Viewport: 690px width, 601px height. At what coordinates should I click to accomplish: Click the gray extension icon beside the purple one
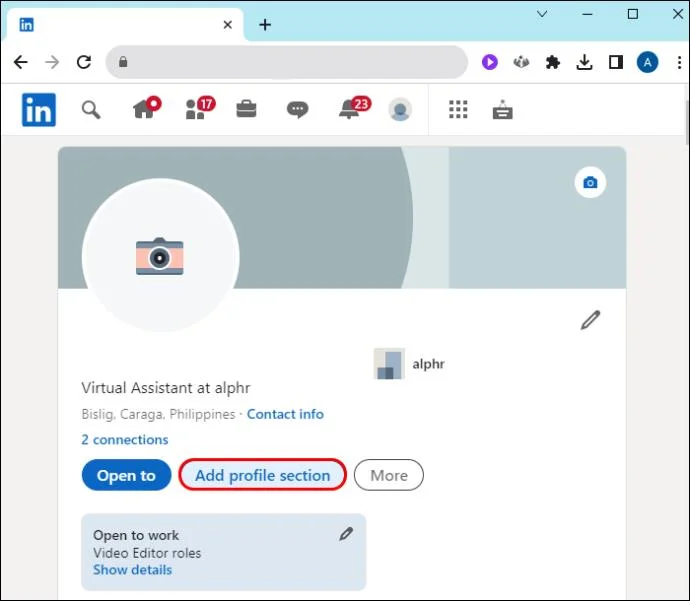(521, 62)
